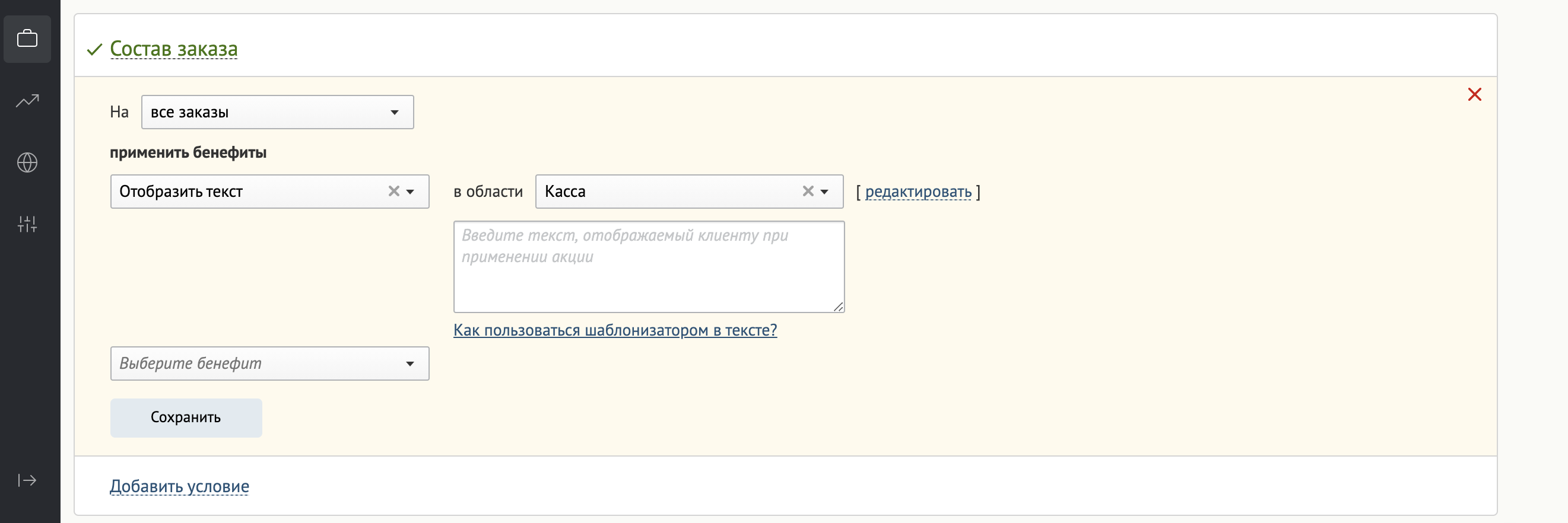
Task: Collapse the 'Состав заказа' section heading
Action: (x=173, y=49)
